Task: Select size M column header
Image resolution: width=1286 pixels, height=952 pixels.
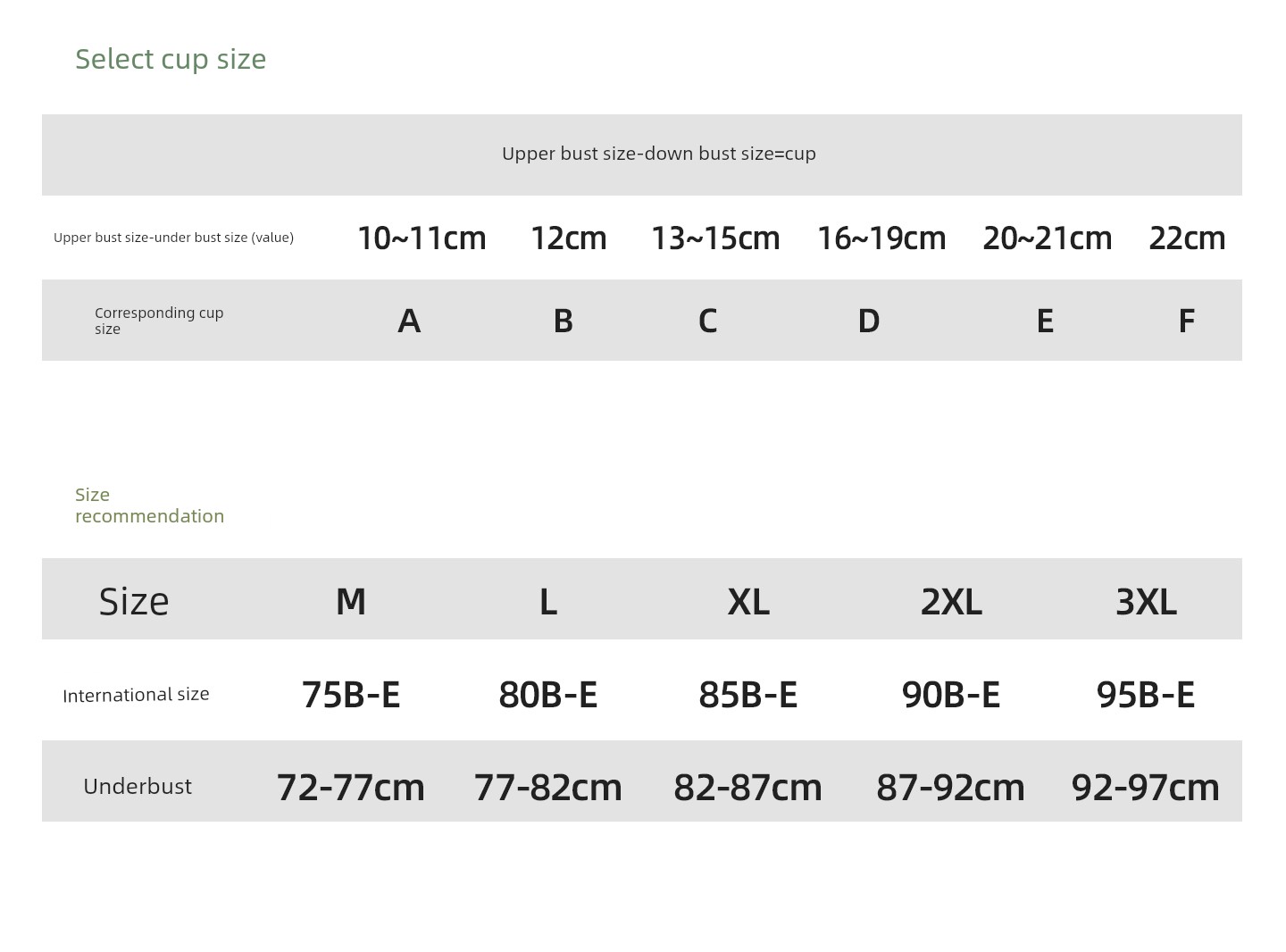Action: click(x=351, y=602)
